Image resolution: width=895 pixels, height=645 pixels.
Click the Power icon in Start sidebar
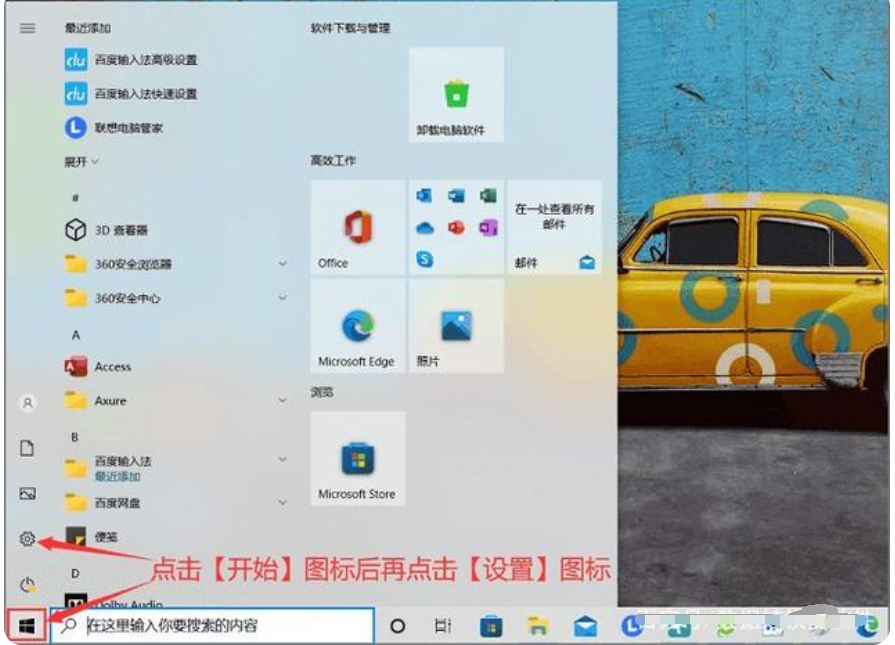tap(27, 585)
